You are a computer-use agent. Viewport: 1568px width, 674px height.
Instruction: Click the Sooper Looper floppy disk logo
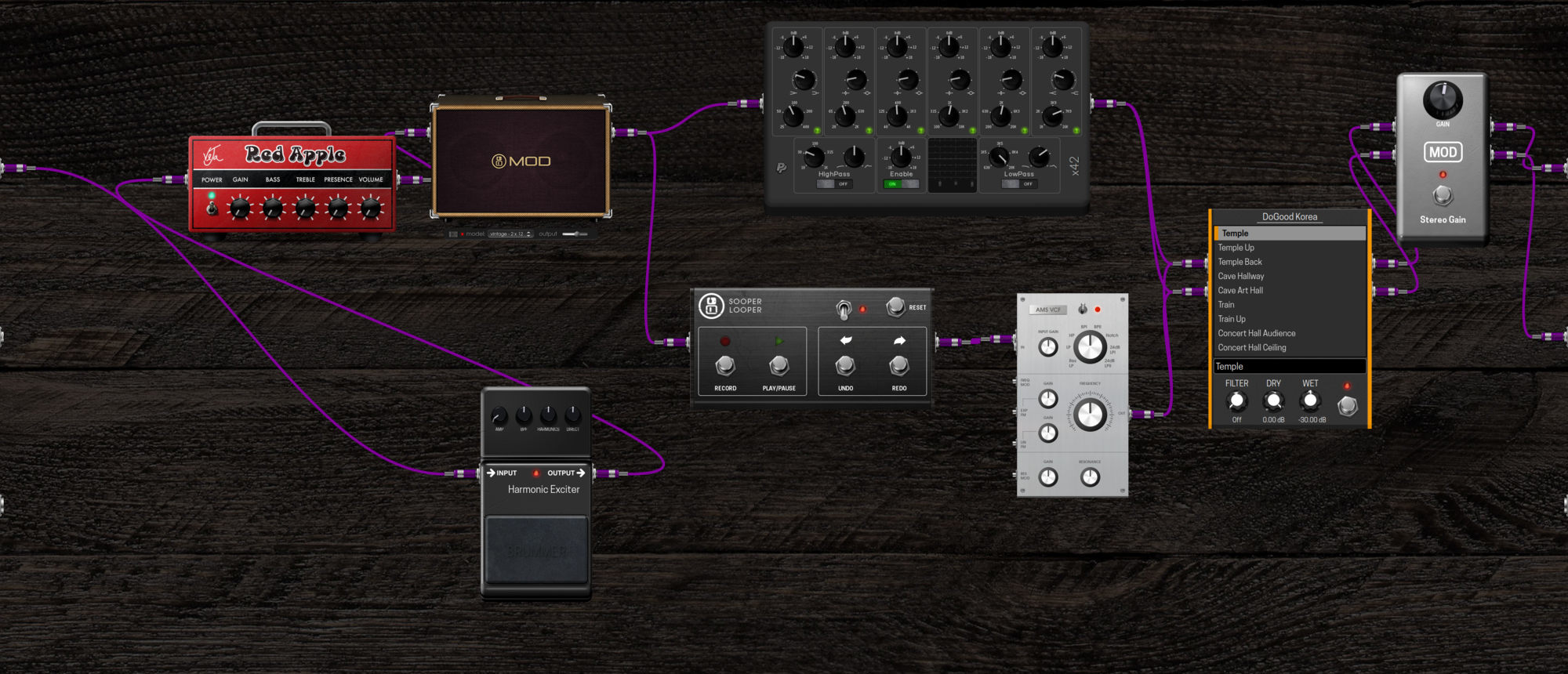coord(711,306)
